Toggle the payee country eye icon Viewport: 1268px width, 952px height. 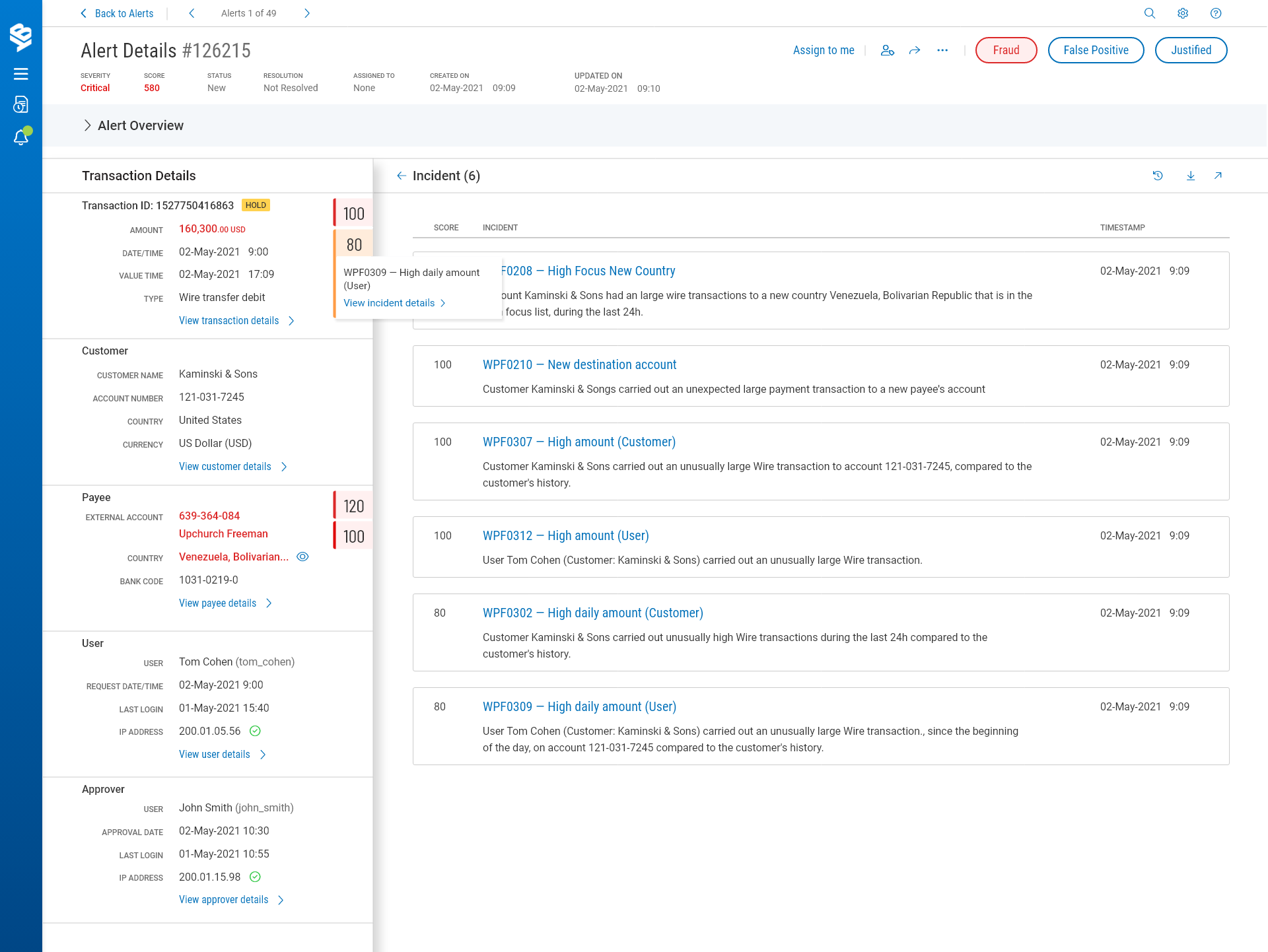coord(302,557)
